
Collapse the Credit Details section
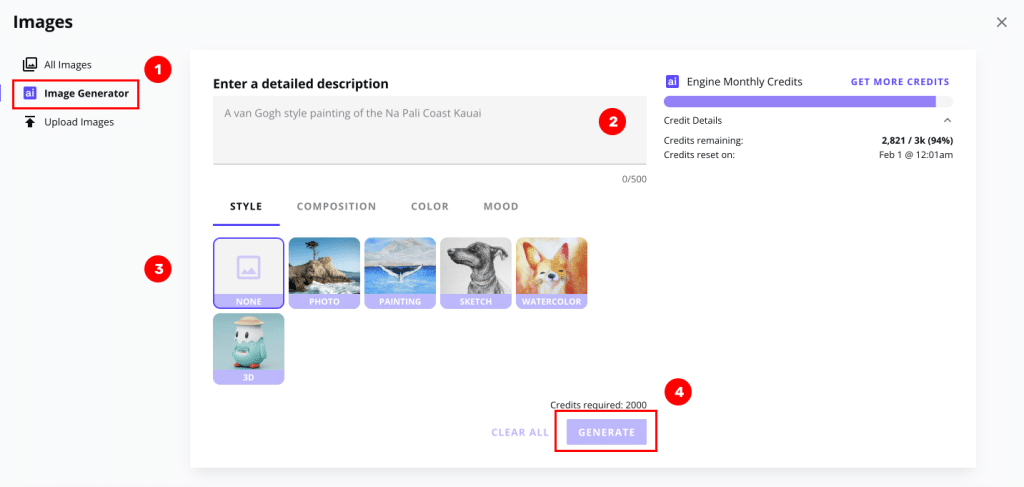[947, 121]
